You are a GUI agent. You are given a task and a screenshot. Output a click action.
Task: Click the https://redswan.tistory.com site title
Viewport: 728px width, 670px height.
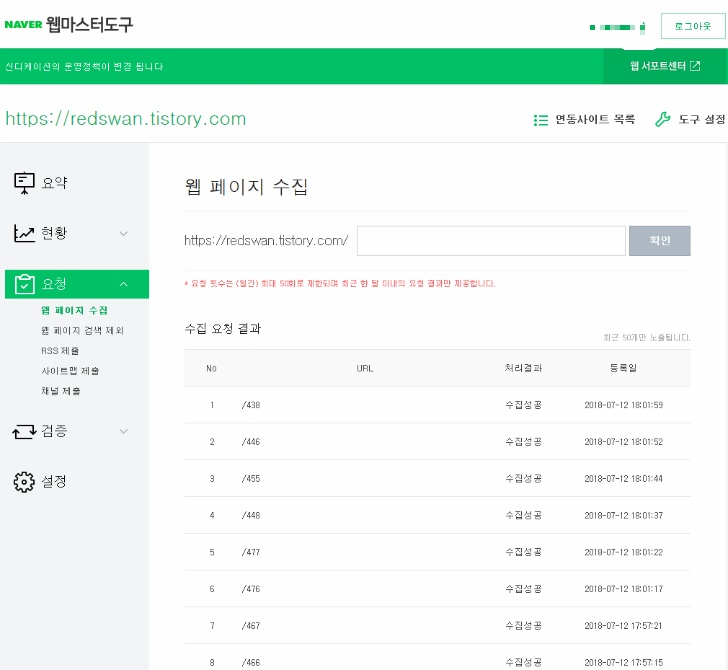point(125,119)
